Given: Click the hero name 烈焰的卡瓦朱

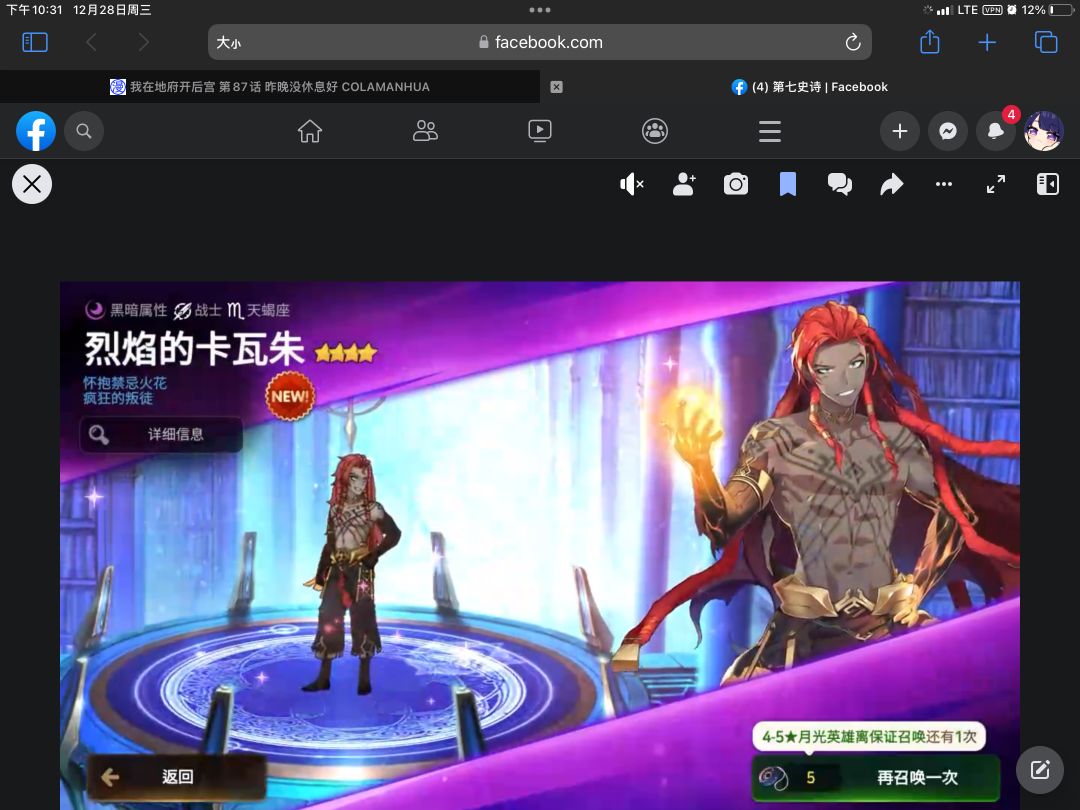Looking at the screenshot, I should coord(194,349).
